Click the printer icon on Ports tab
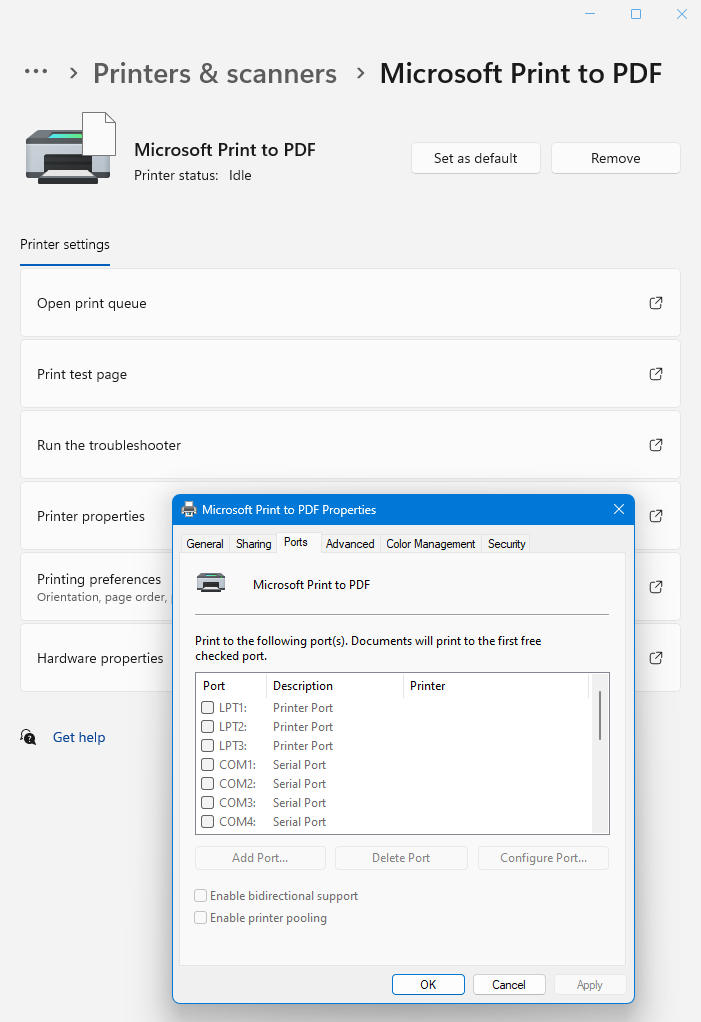The image size is (701, 1022). [x=211, y=582]
